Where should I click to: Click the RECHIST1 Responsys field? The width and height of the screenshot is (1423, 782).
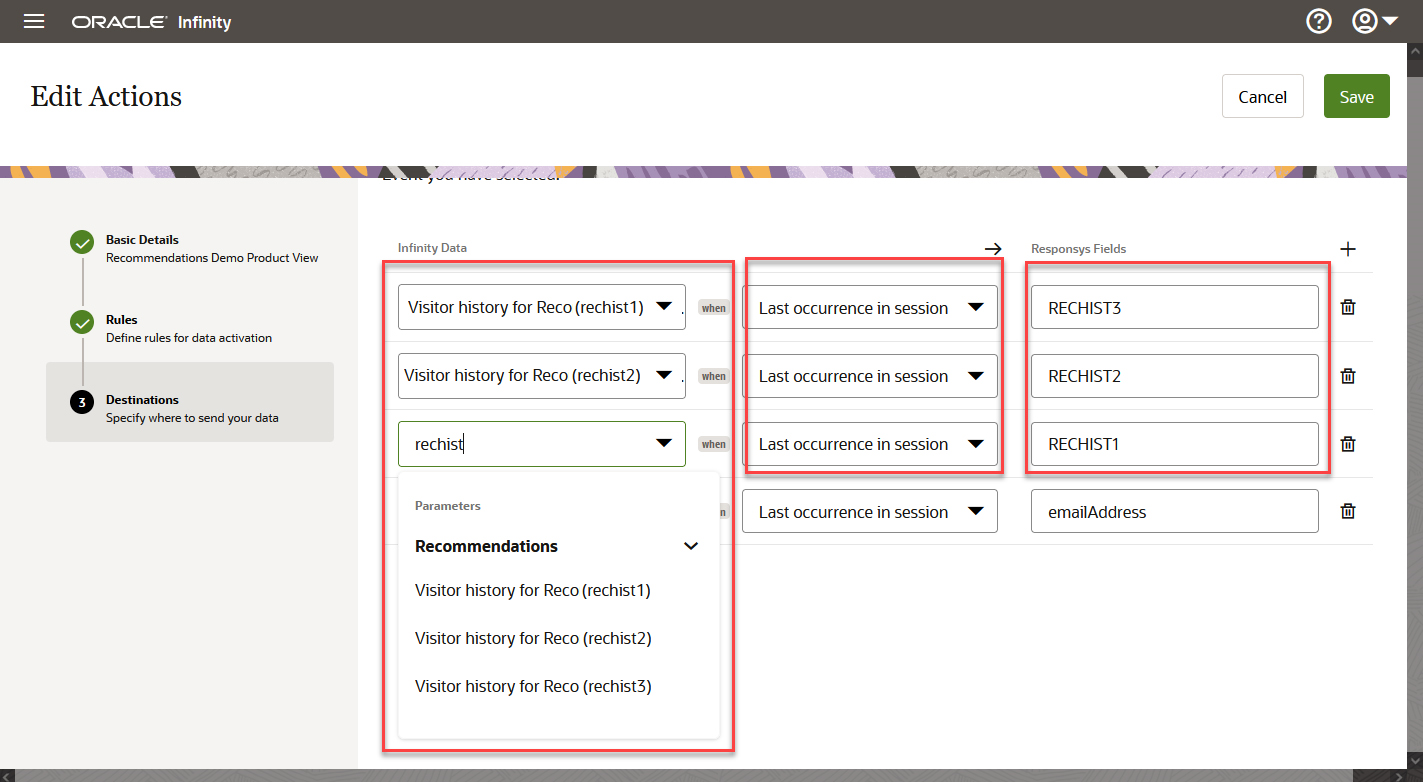pos(1175,443)
